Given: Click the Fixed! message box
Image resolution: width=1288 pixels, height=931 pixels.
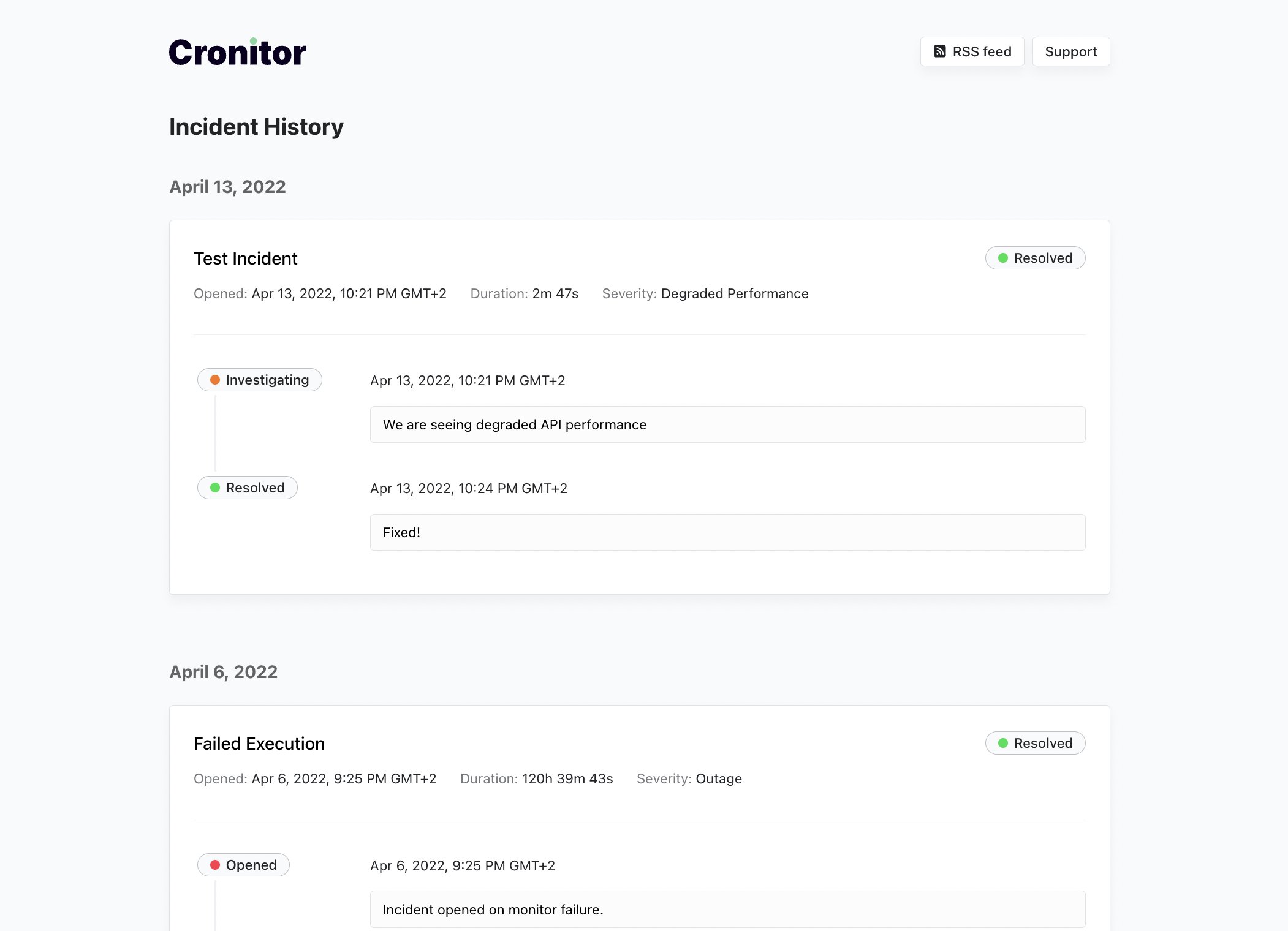Looking at the screenshot, I should tap(727, 532).
